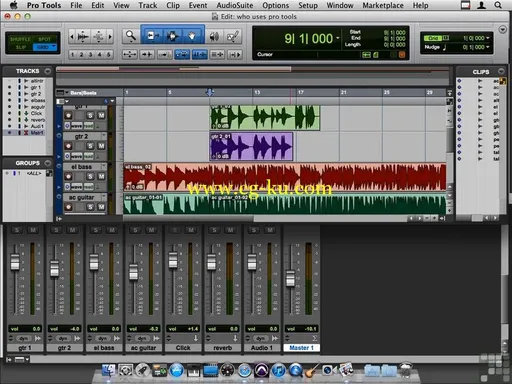This screenshot has width=512, height=384.
Task: Open main counter format dropdown
Action: click(x=338, y=38)
